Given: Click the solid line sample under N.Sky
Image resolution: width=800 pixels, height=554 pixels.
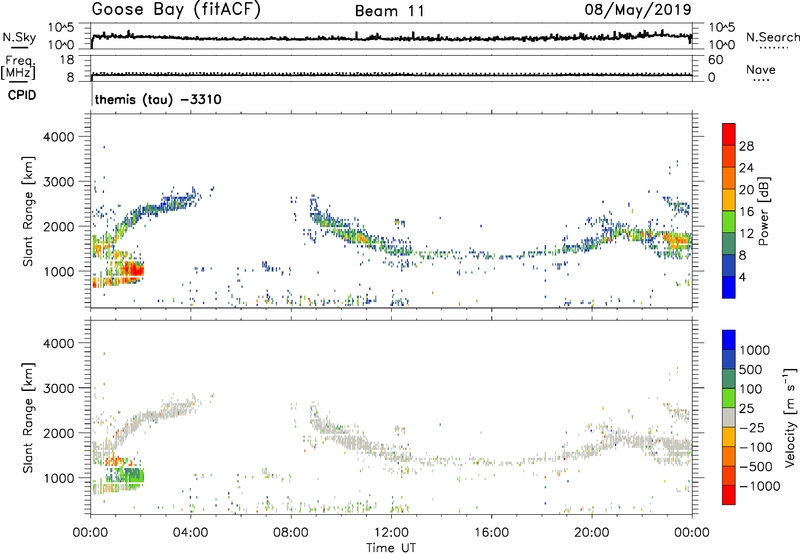Looking at the screenshot, I should 19,48.
